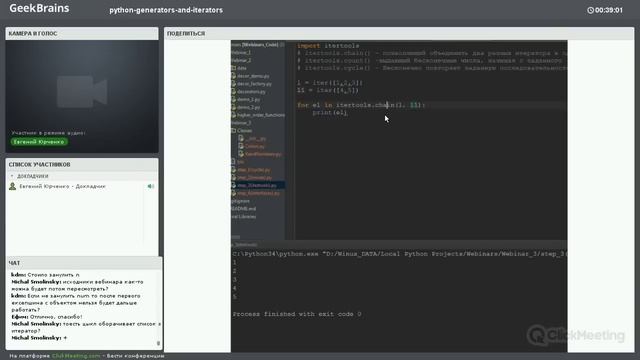The width and height of the screenshot is (640, 360).
Task: Click the 'import itertools' code line
Action: pyautogui.click(x=328, y=46)
